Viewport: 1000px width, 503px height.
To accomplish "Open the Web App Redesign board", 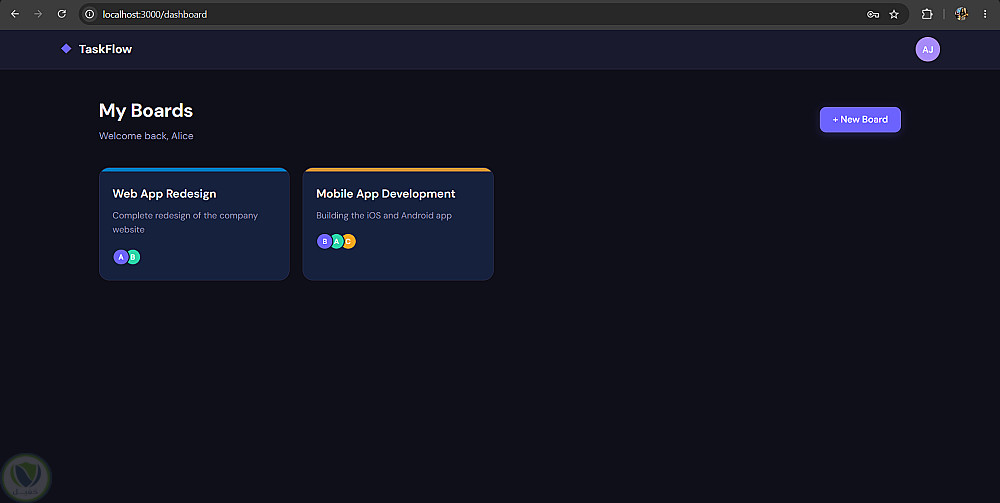I will point(195,224).
